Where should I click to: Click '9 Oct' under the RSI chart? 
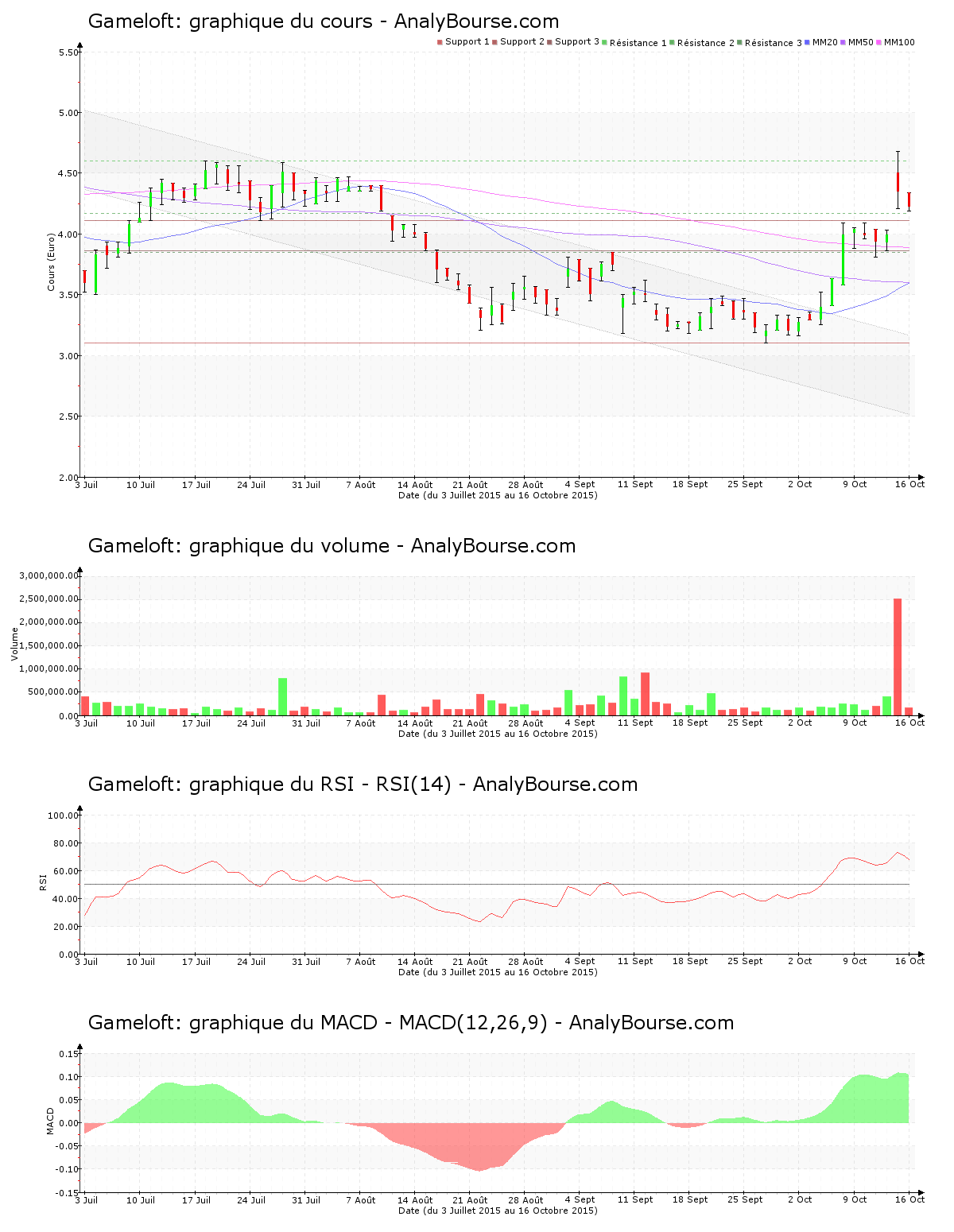(x=855, y=962)
